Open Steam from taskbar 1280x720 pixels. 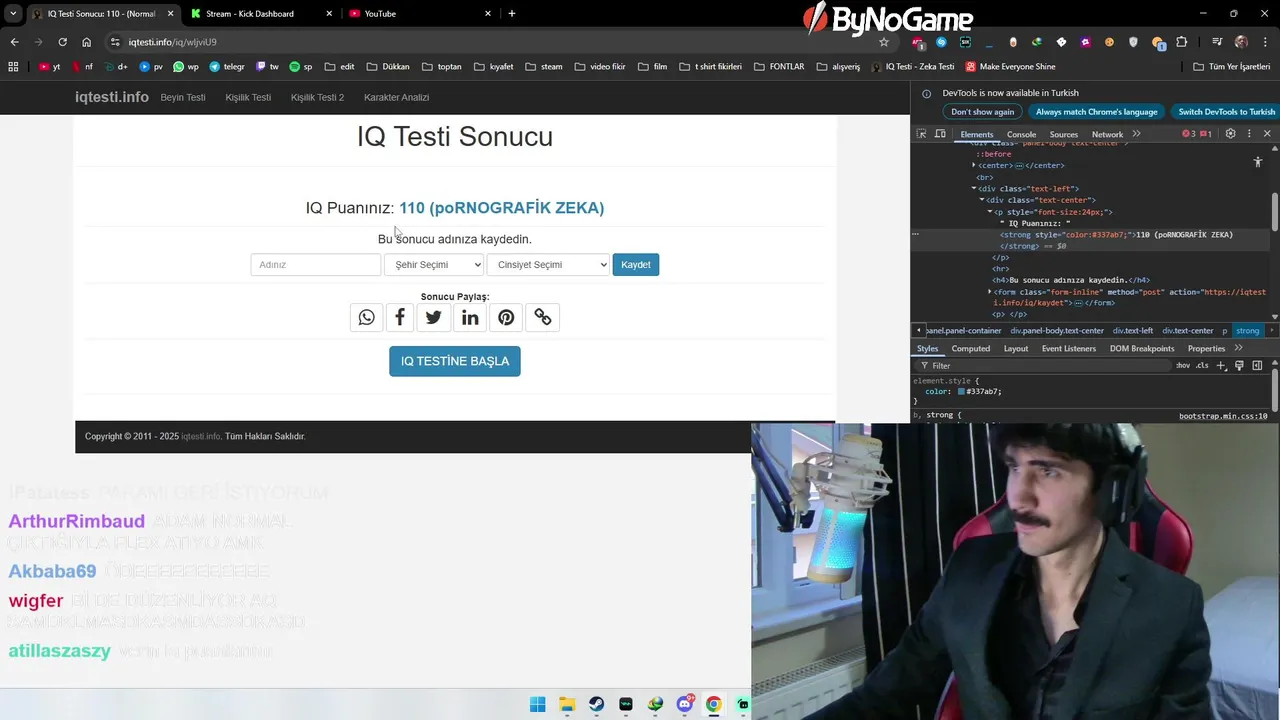tap(596, 704)
